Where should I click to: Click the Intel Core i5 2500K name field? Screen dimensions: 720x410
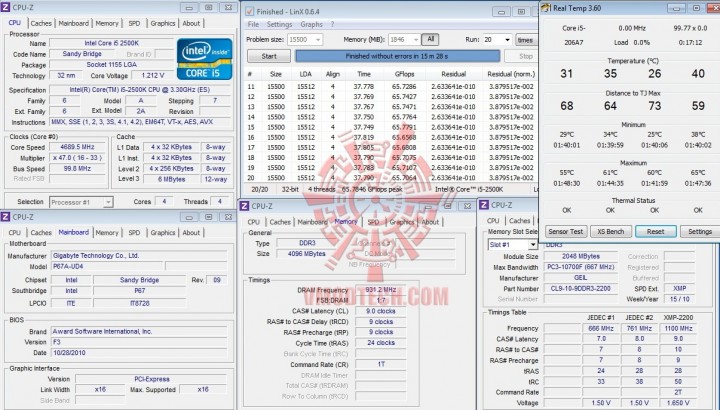coord(112,43)
